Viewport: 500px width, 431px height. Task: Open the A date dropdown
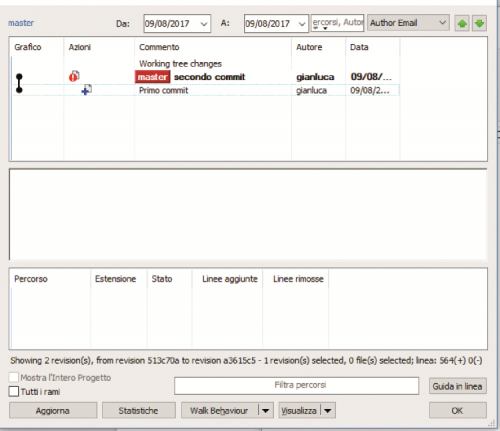coord(302,24)
